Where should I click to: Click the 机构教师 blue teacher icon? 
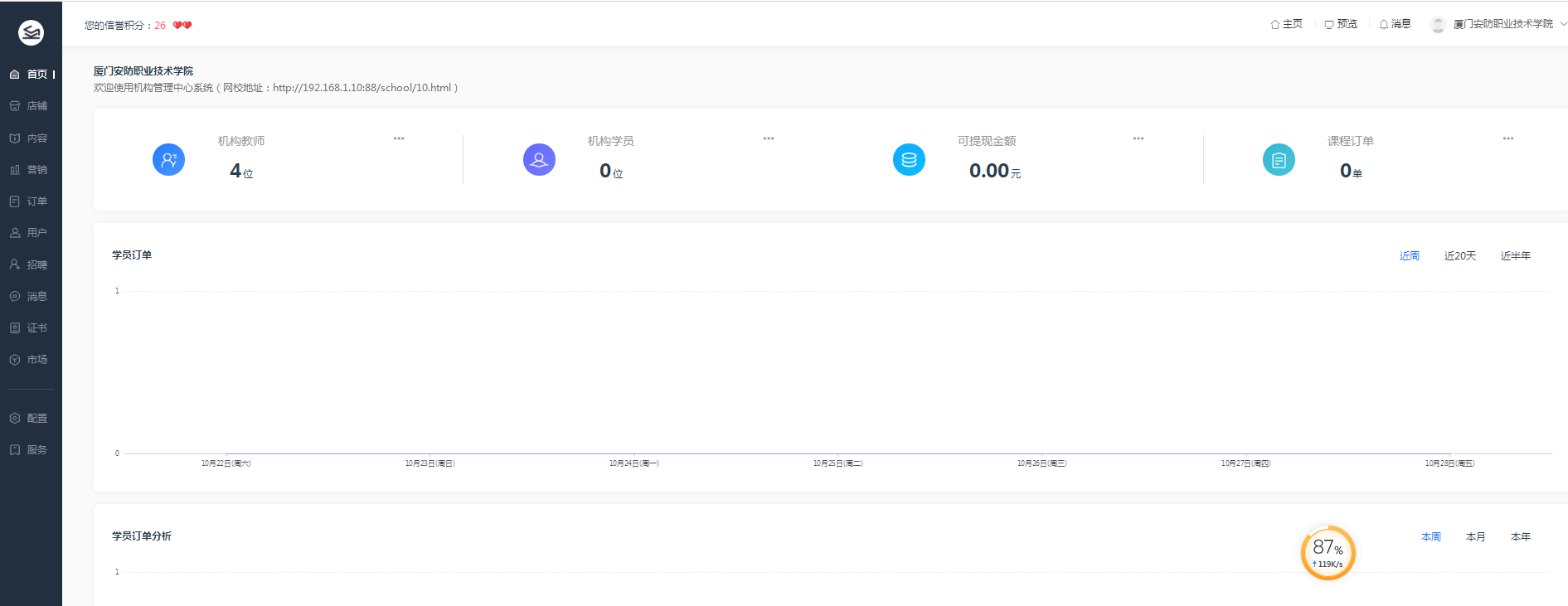point(168,159)
